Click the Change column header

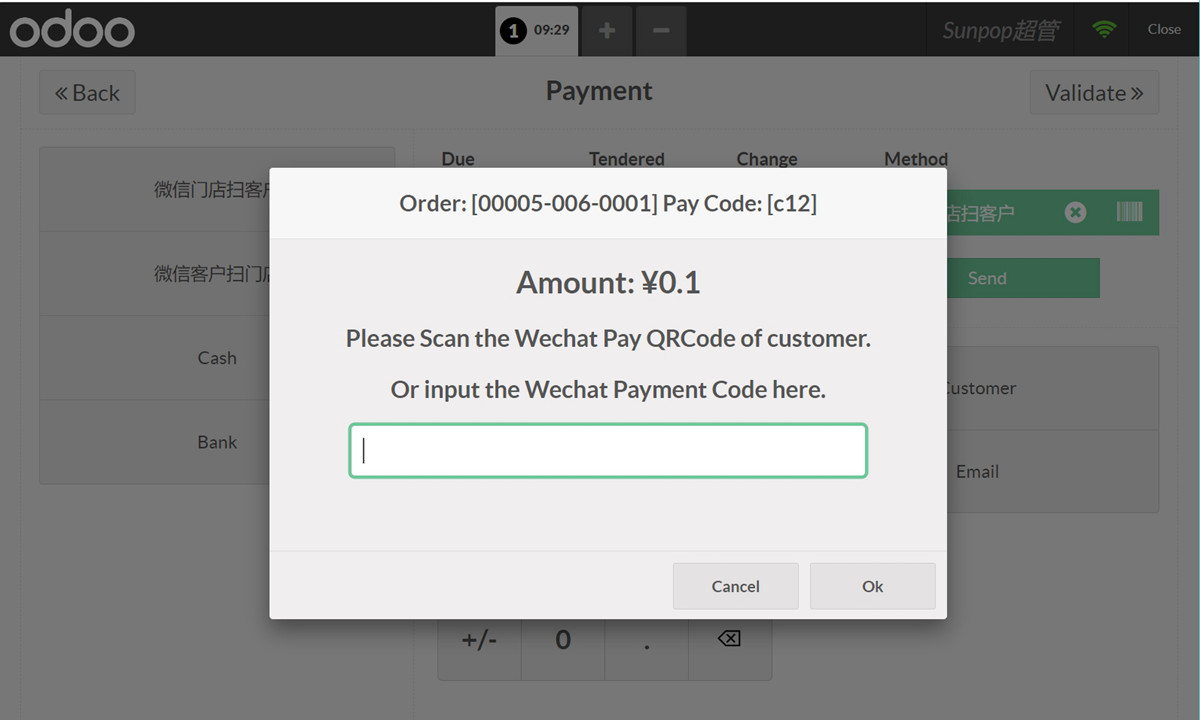(x=767, y=159)
